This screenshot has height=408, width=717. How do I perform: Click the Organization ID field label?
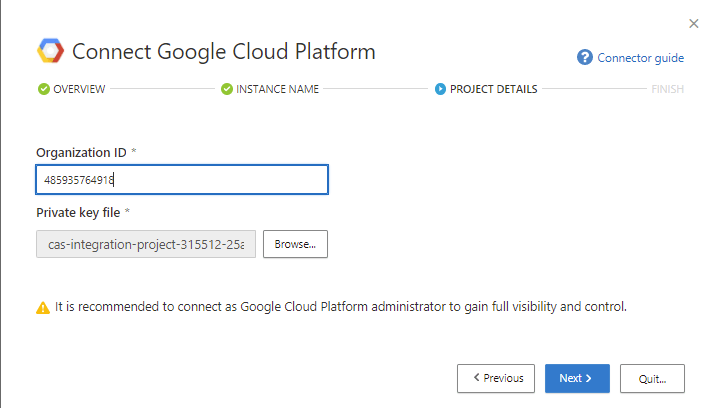coord(81,152)
